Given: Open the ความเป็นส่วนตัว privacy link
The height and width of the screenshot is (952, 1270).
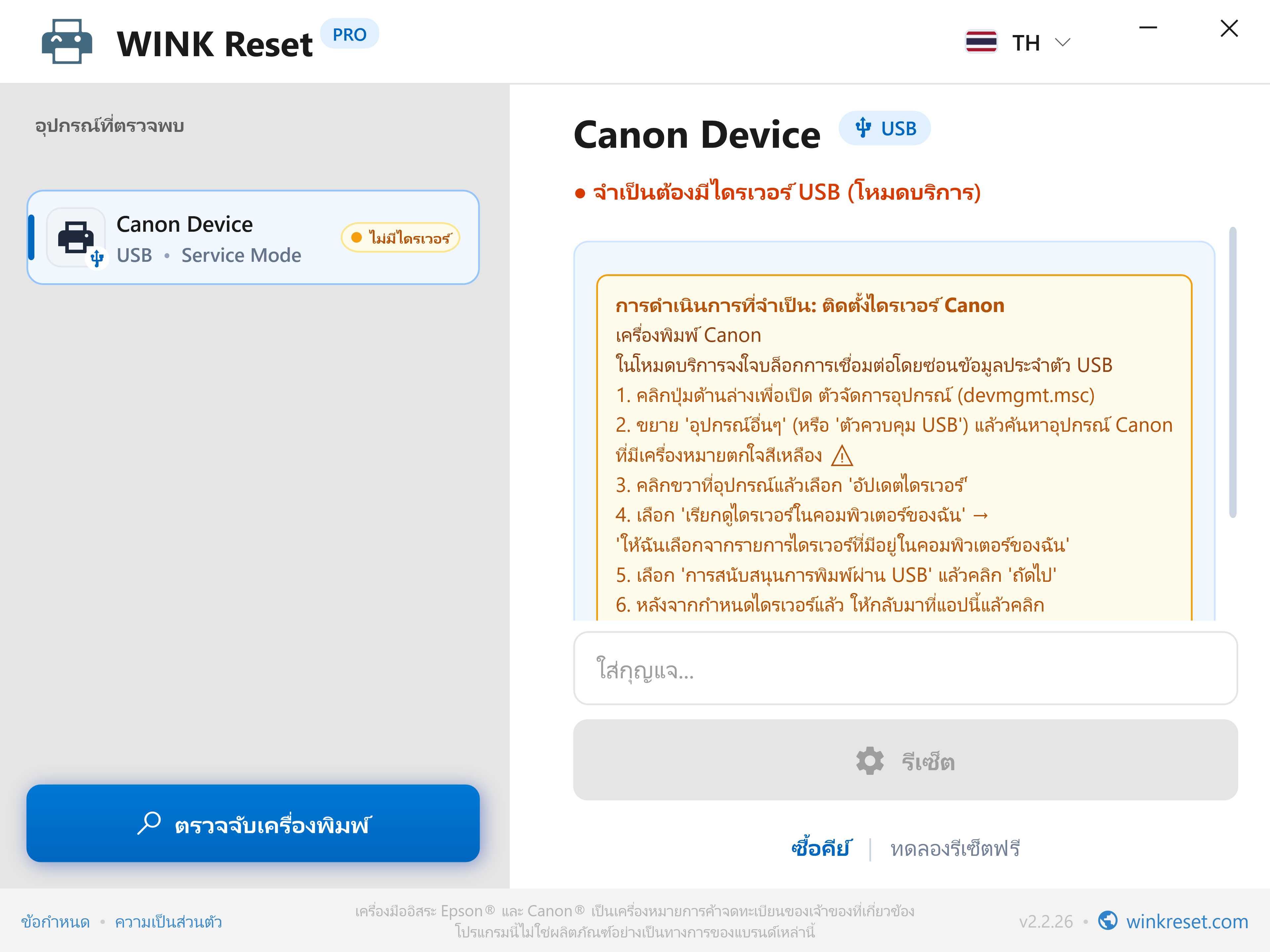Looking at the screenshot, I should pos(168,922).
